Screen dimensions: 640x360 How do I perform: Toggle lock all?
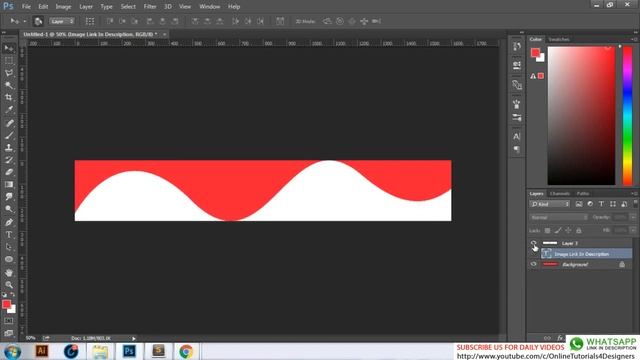click(x=578, y=231)
